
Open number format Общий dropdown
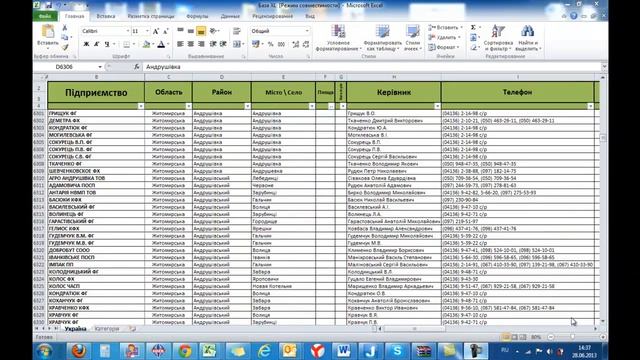[x=307, y=31]
